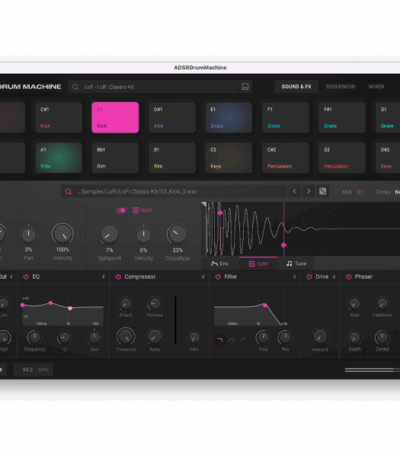The width and height of the screenshot is (400, 457).
Task: Select the band-pass filter shape
Action: (232, 340)
